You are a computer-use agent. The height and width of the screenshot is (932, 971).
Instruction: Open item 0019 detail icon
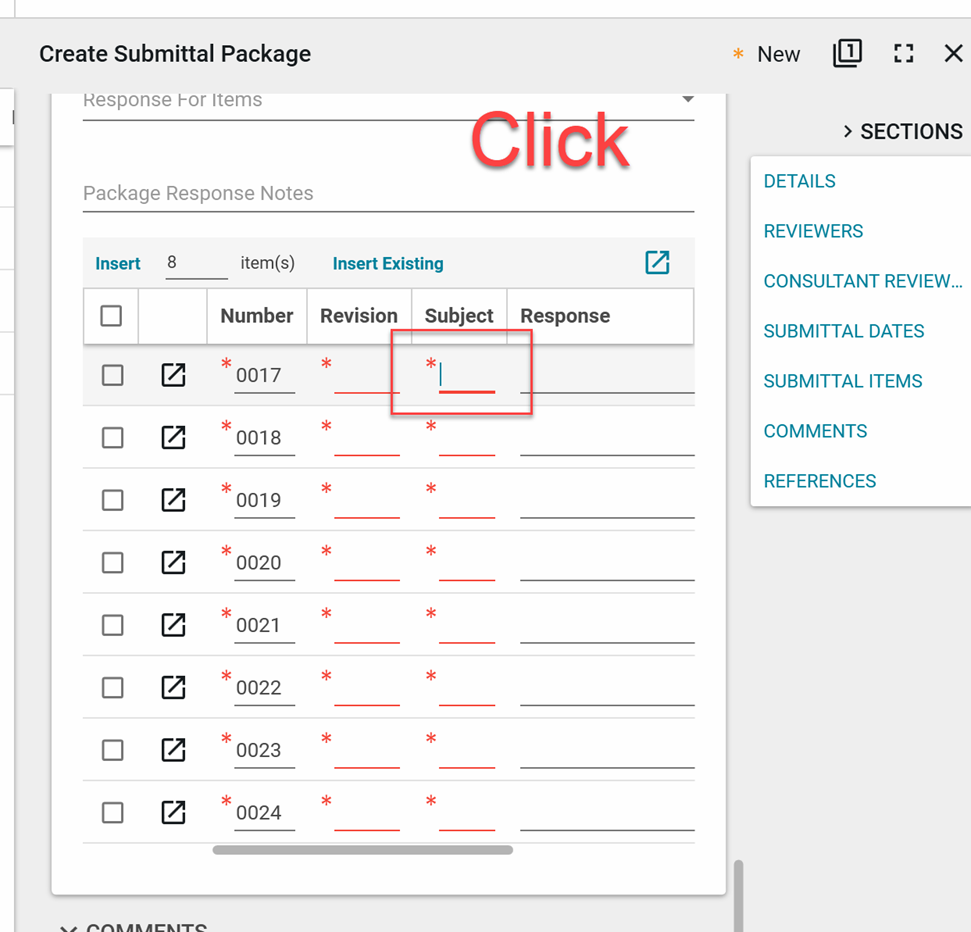tap(173, 500)
